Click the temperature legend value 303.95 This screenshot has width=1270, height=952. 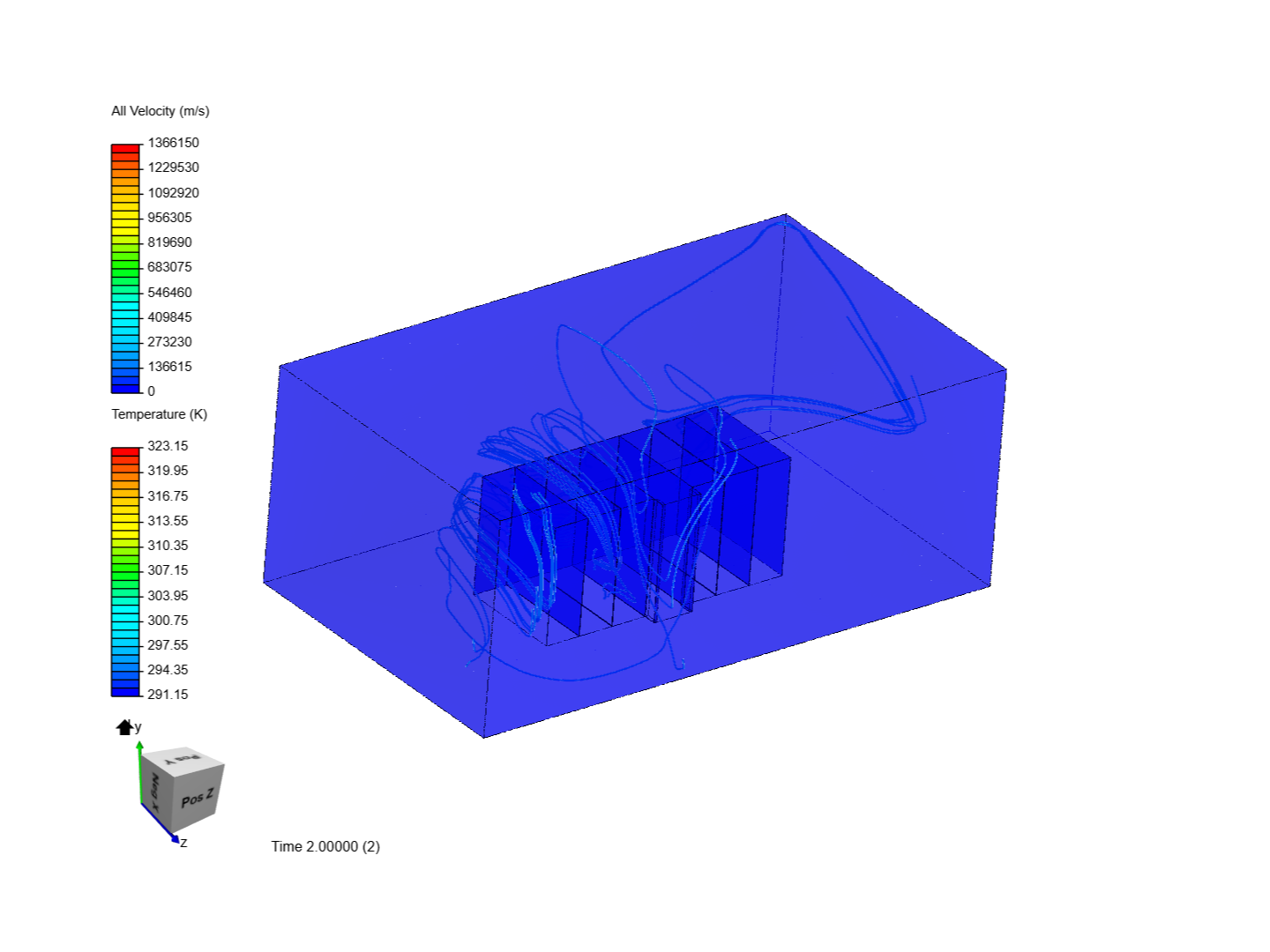[x=168, y=596]
